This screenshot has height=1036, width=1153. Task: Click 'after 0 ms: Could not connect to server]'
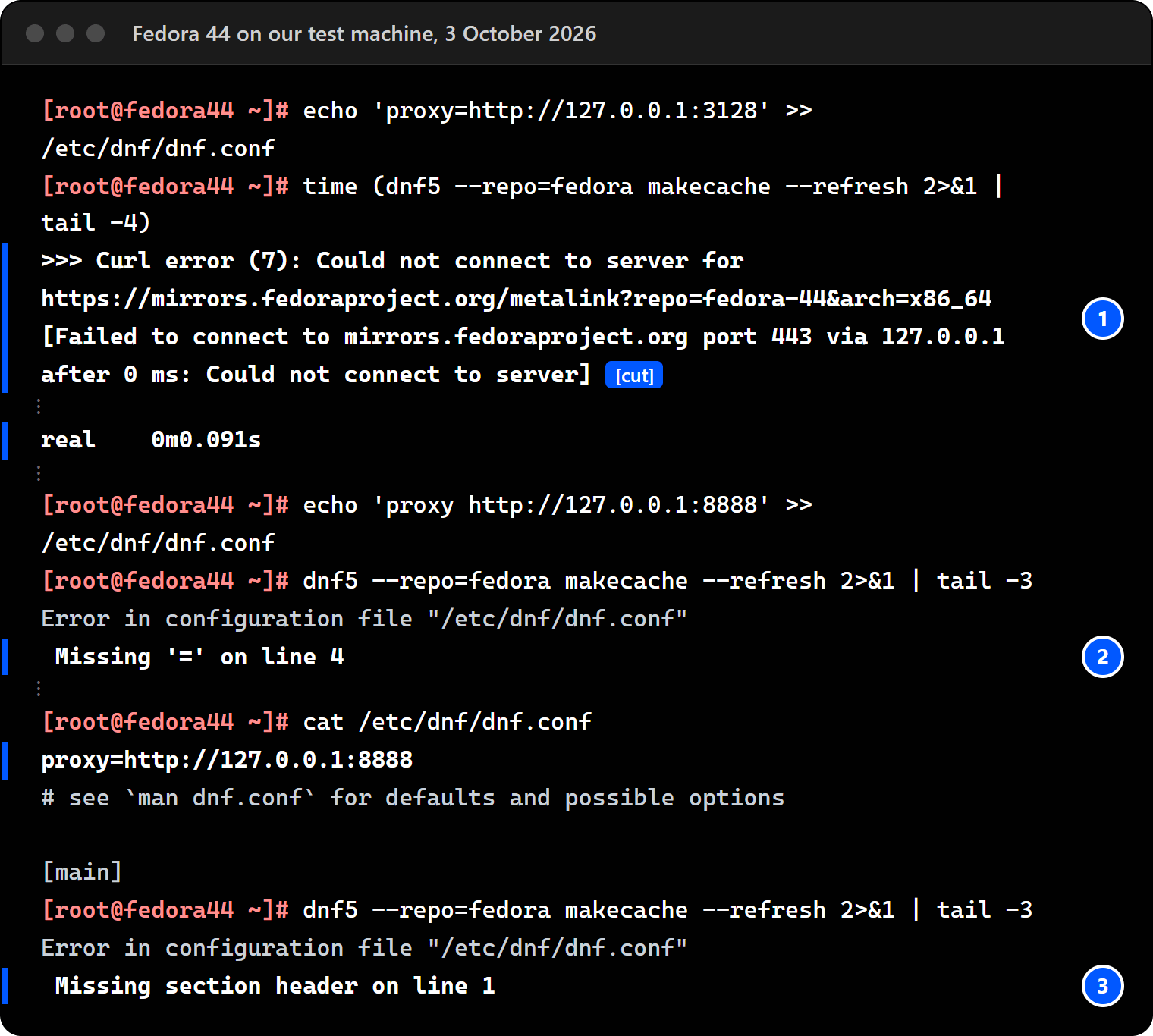316,375
